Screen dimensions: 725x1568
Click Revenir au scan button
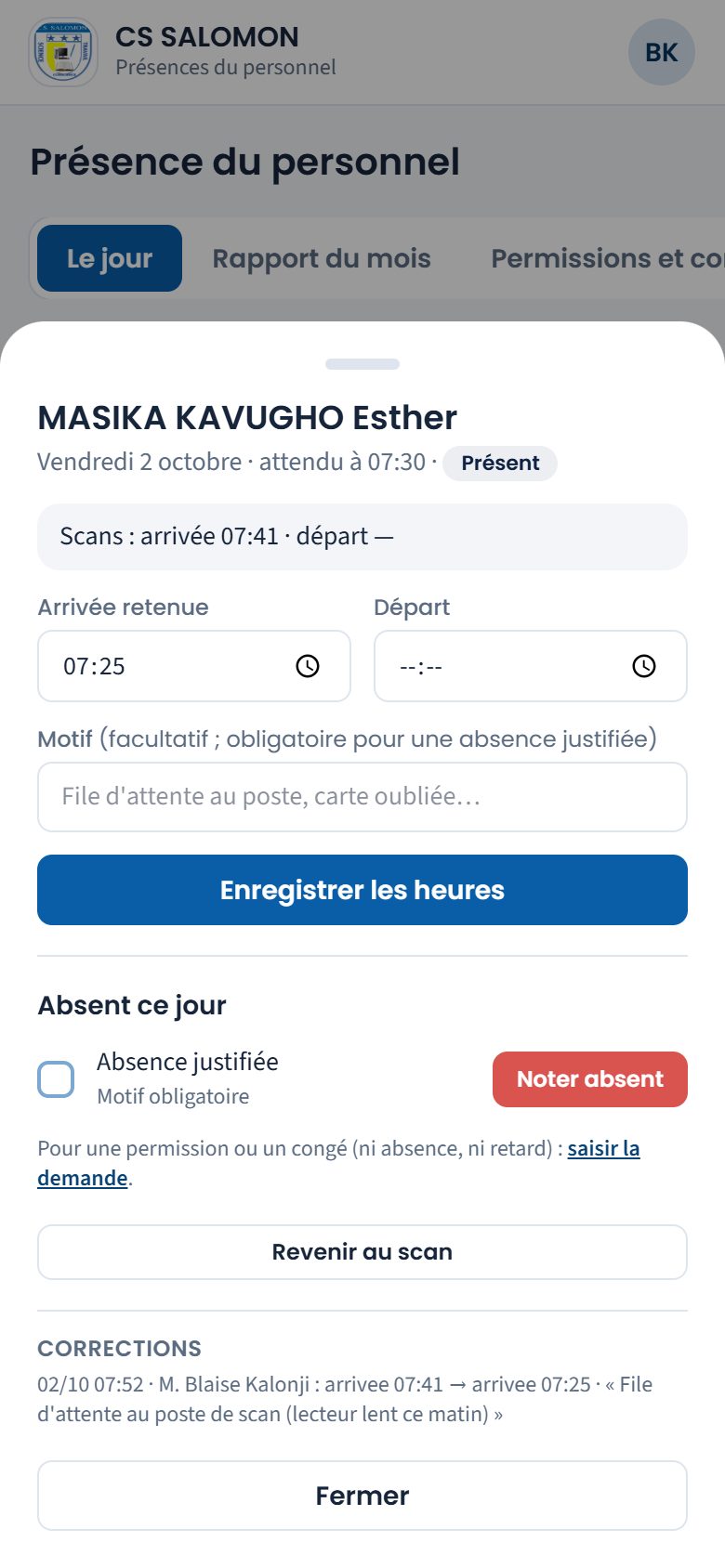[x=362, y=1252]
